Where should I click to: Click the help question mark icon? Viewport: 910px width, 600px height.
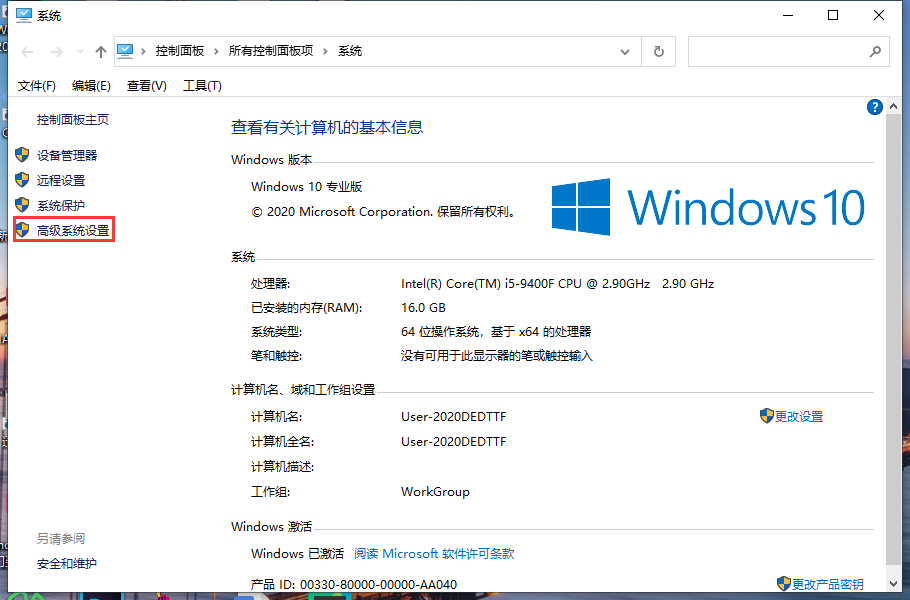(874, 107)
